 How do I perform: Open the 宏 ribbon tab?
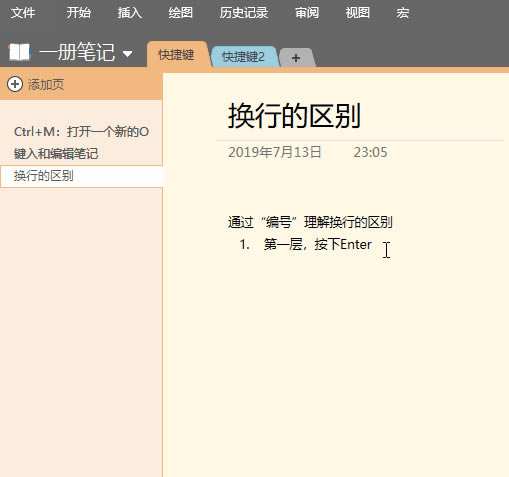click(x=403, y=13)
